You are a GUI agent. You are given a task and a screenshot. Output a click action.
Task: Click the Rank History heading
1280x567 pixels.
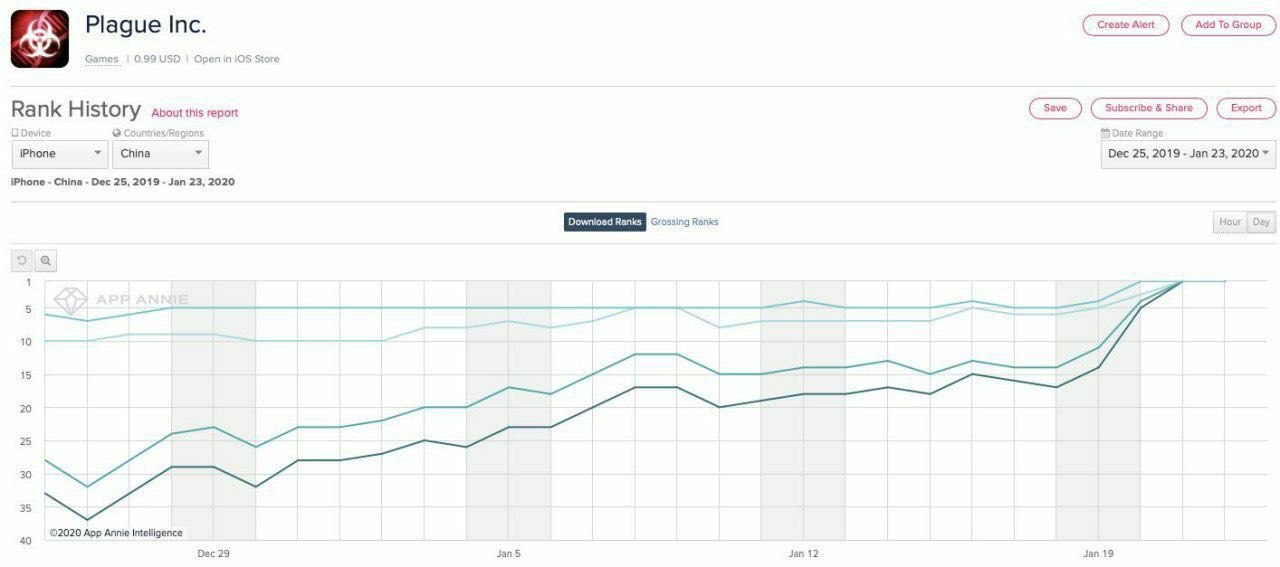click(x=76, y=110)
